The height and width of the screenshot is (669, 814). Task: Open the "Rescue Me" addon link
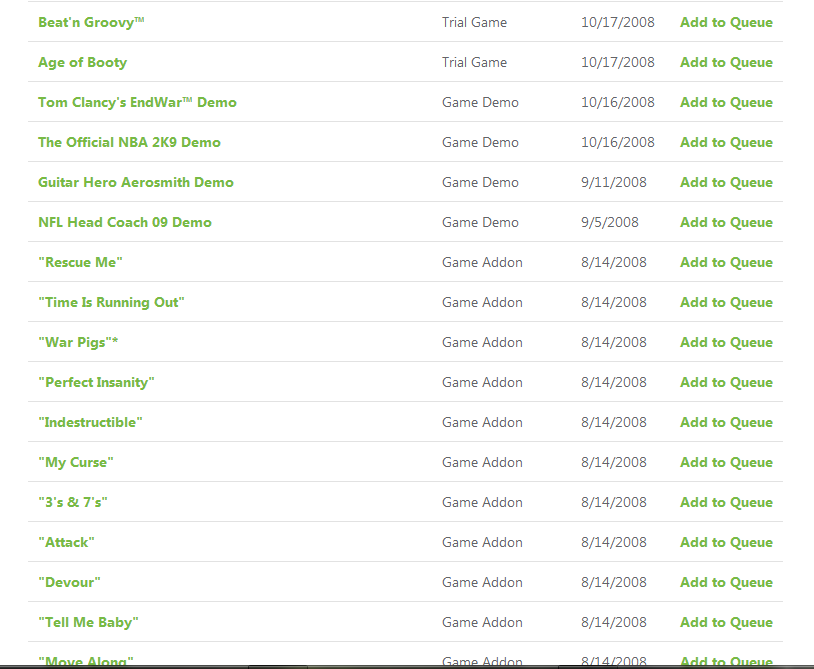(80, 262)
